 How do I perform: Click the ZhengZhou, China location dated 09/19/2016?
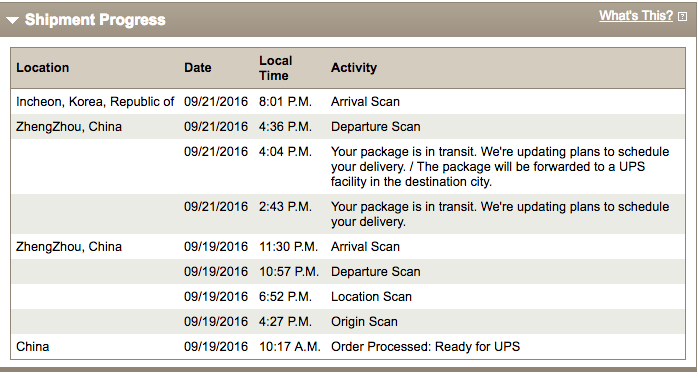(69, 247)
